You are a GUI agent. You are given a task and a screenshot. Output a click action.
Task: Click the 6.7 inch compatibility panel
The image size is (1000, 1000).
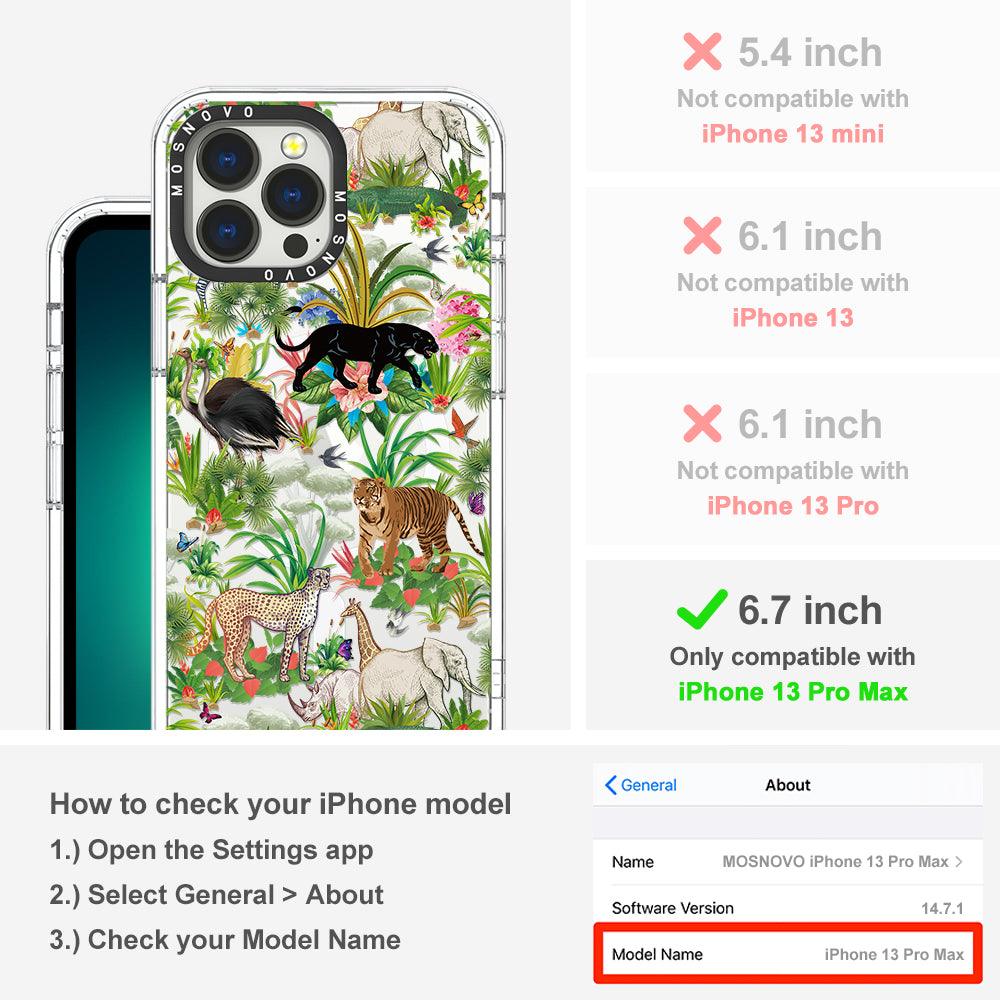(x=793, y=645)
